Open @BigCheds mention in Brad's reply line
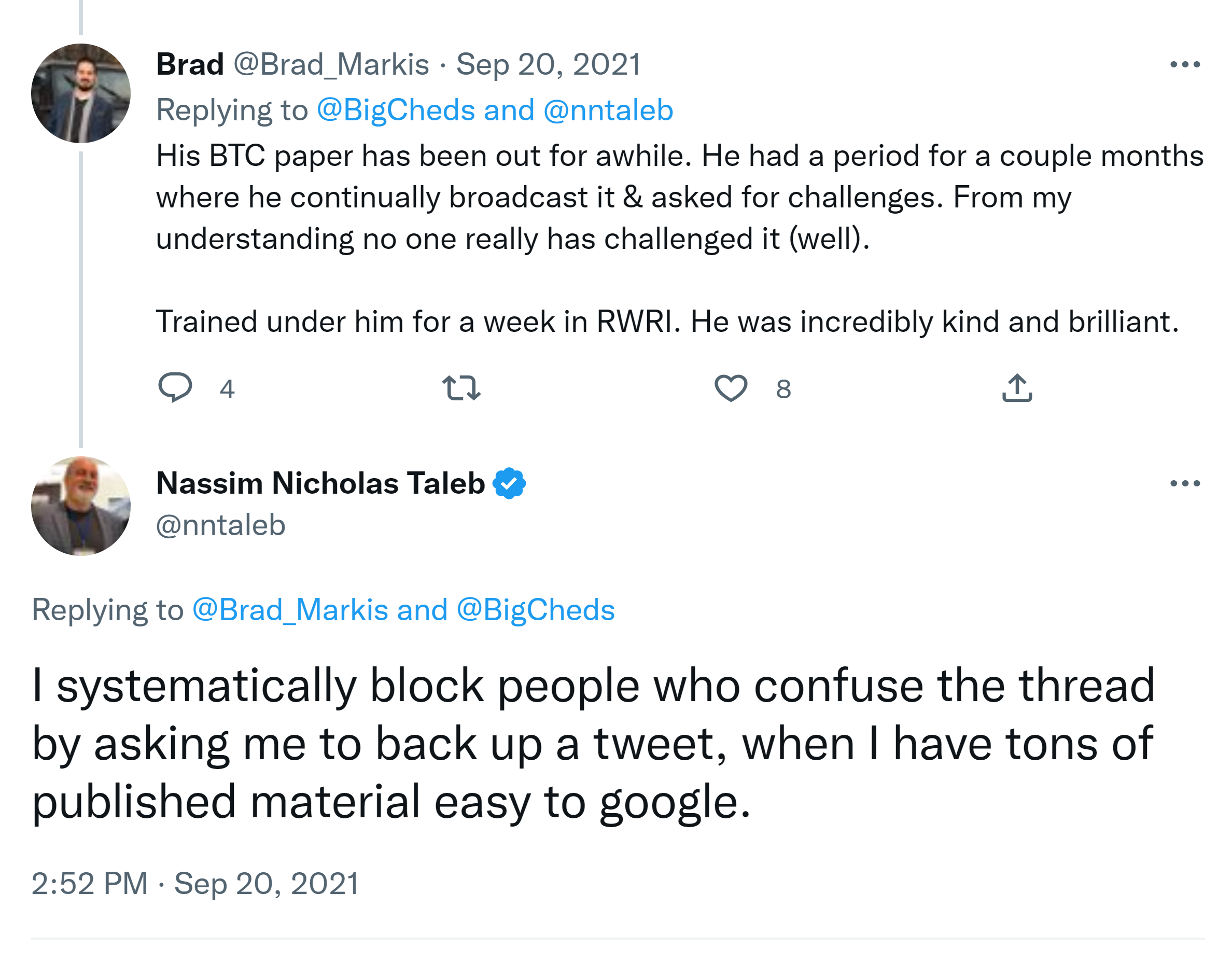Screen dimensions: 1232x963 pos(396,110)
